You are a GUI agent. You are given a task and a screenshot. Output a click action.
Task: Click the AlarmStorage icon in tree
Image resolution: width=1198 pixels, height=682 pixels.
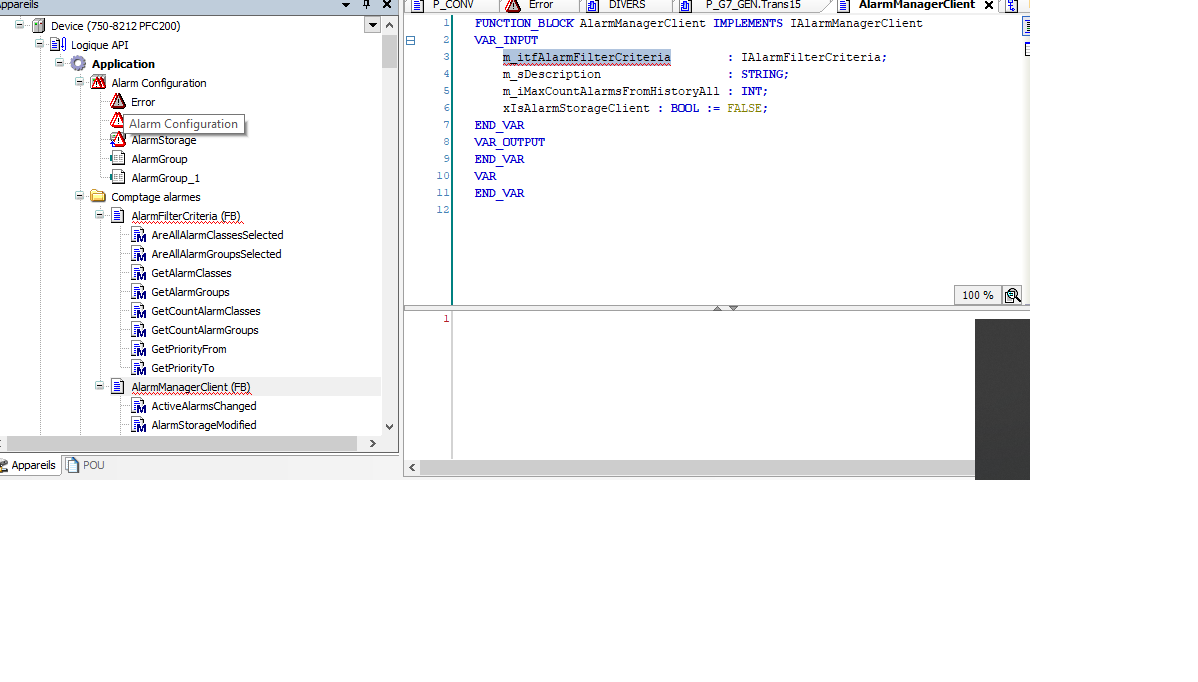pos(118,140)
